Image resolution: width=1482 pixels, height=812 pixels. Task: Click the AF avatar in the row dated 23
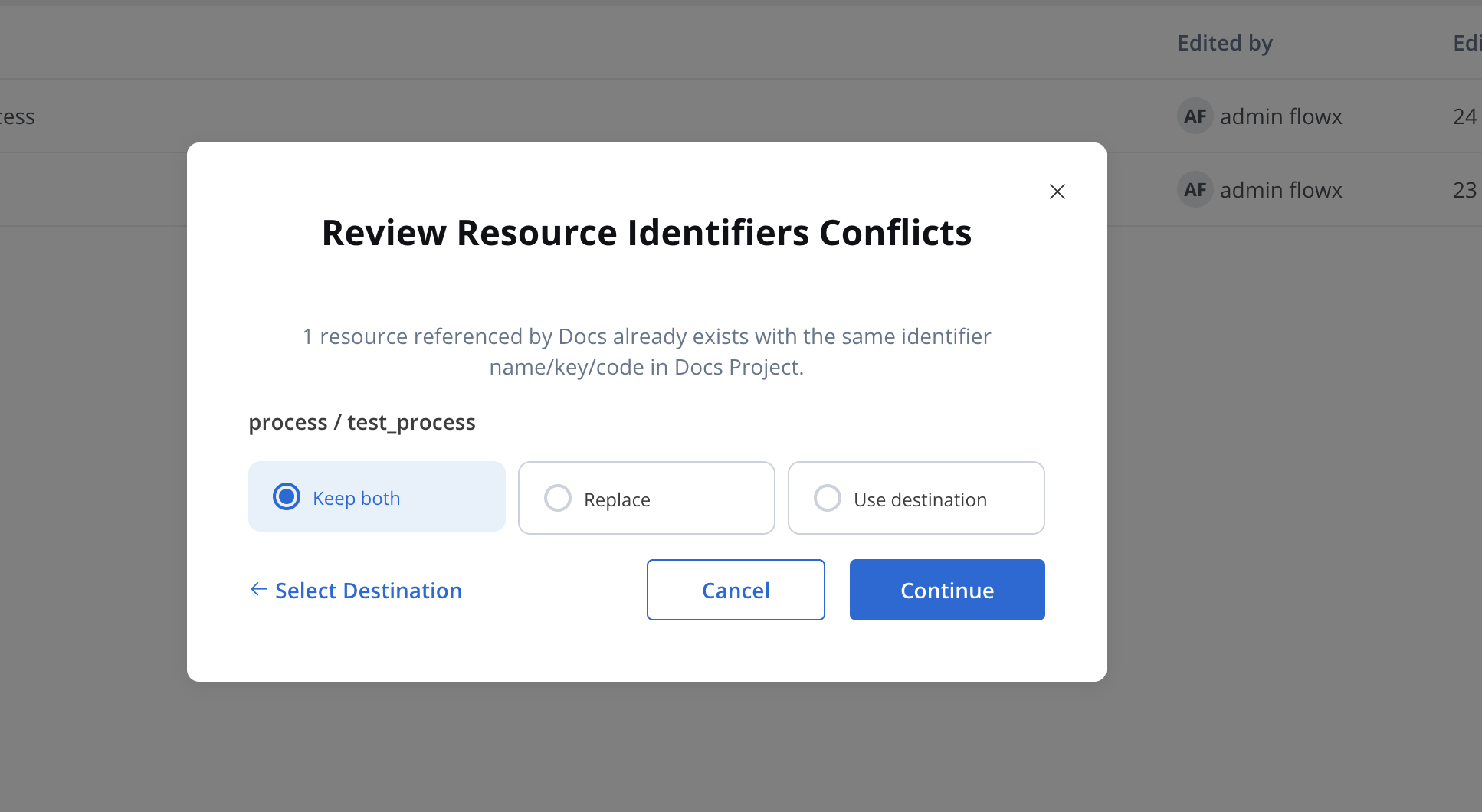[x=1195, y=190]
